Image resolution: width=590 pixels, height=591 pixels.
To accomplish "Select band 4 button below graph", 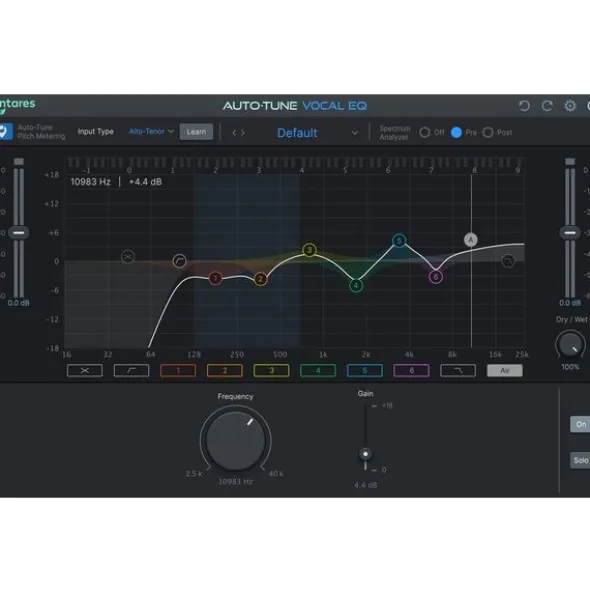I will (318, 371).
